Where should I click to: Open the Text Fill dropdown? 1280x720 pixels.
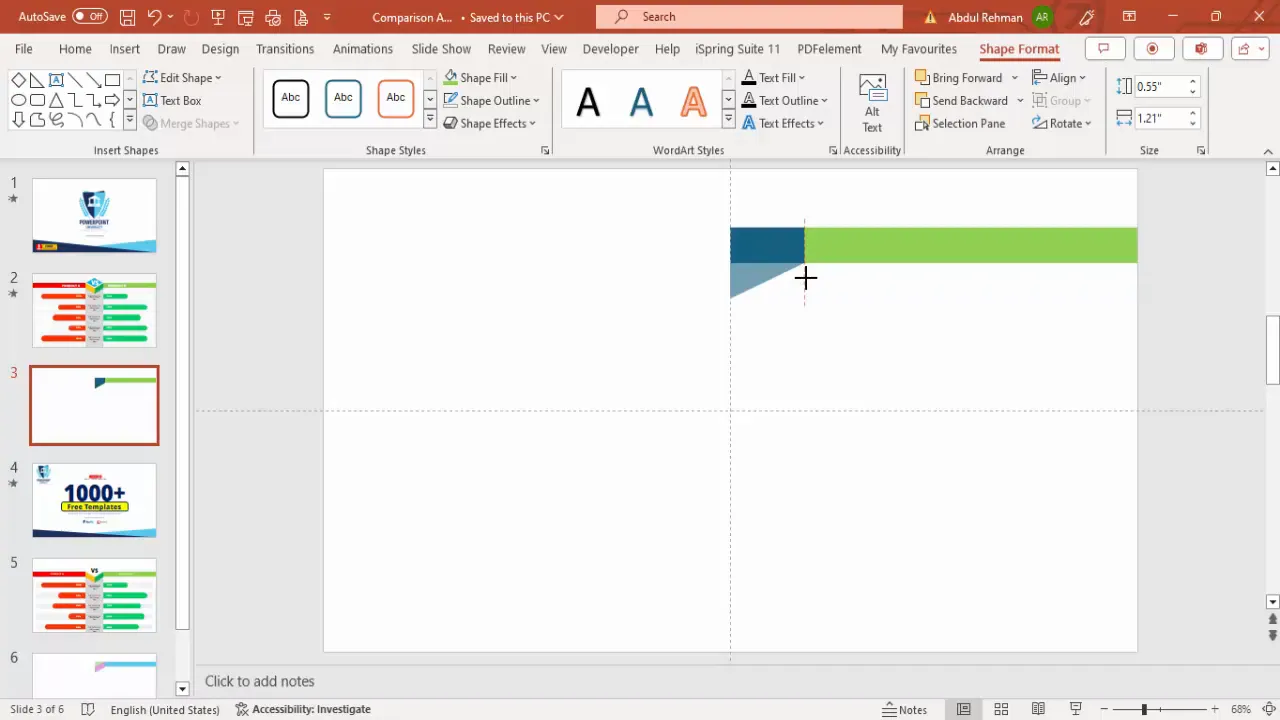(x=774, y=77)
